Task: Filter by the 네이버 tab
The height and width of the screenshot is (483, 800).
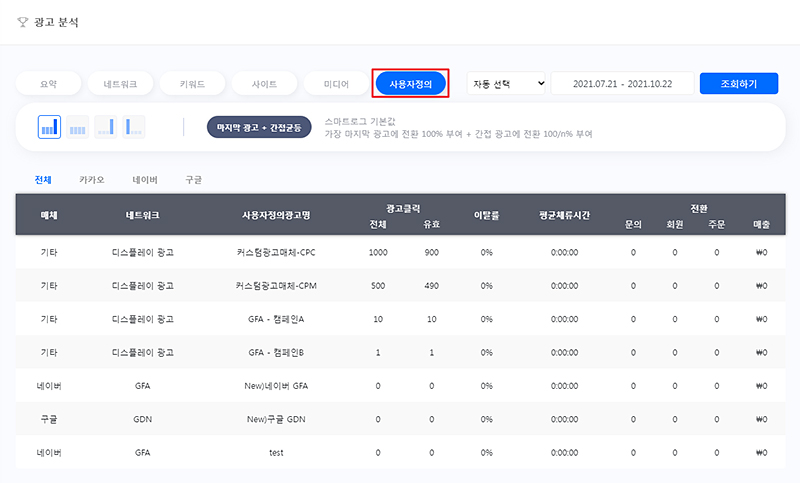Action: click(145, 180)
